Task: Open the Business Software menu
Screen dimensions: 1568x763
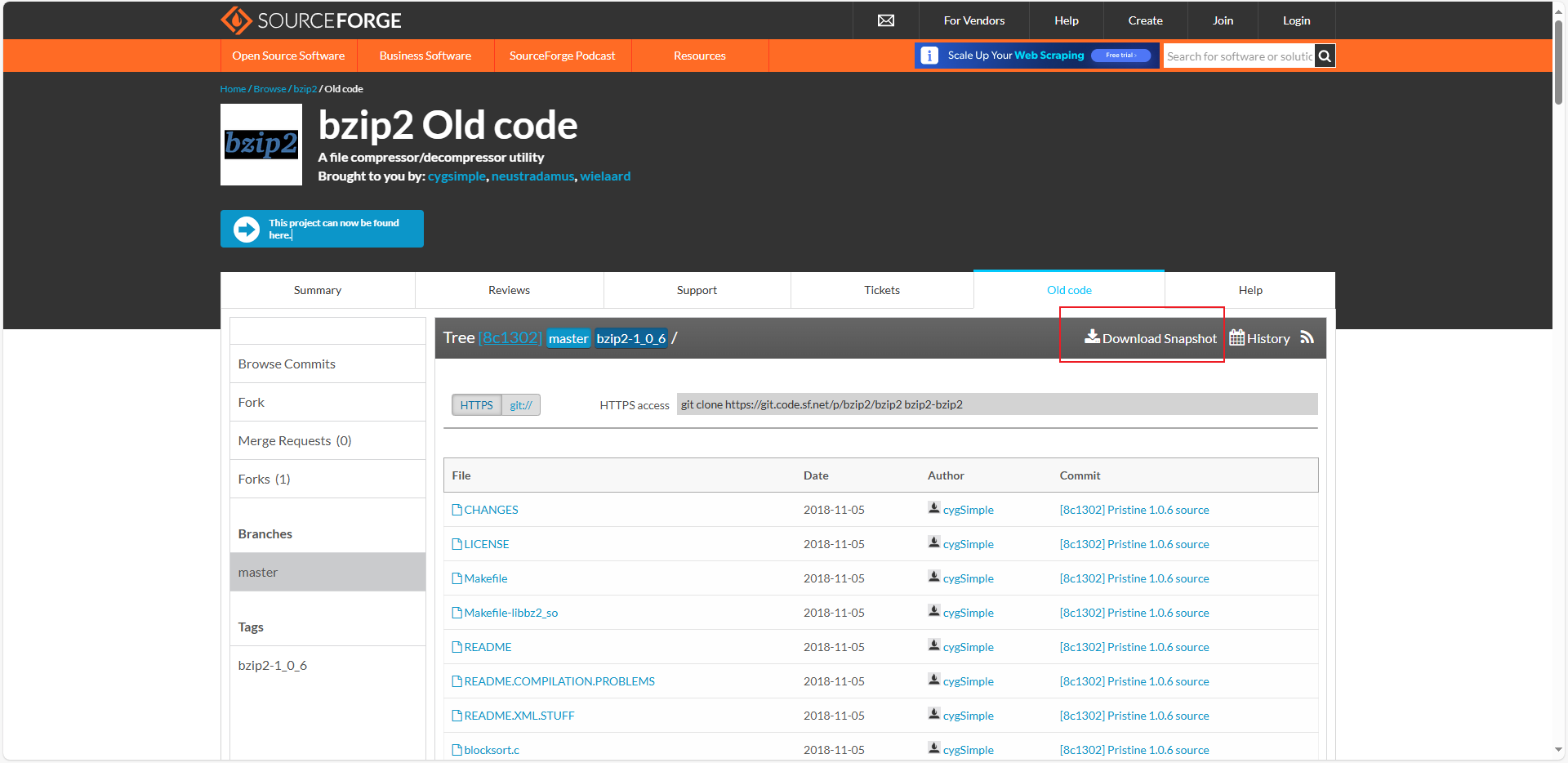Action: [x=425, y=56]
